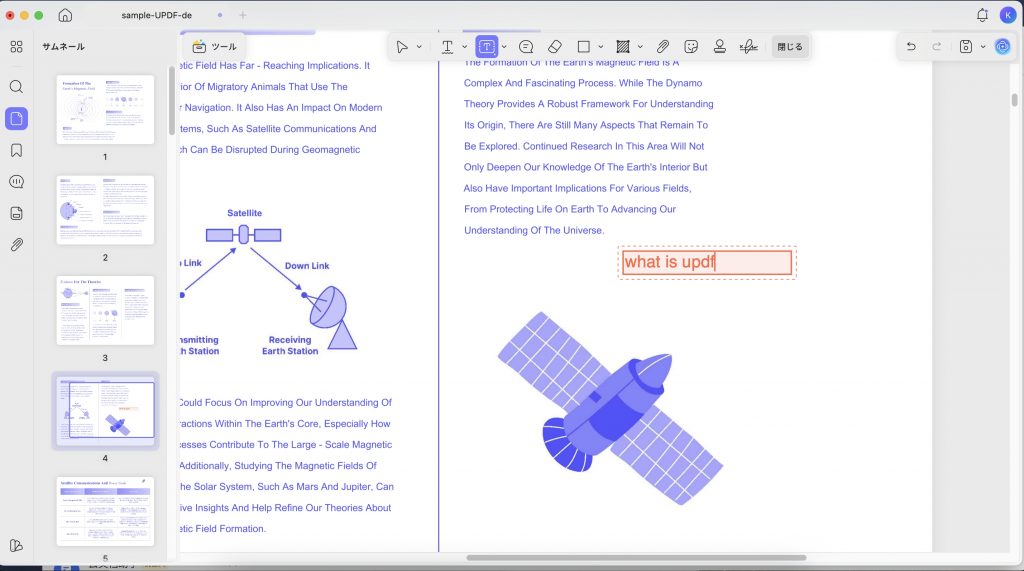Select the eraser tool in toolbar

point(554,46)
